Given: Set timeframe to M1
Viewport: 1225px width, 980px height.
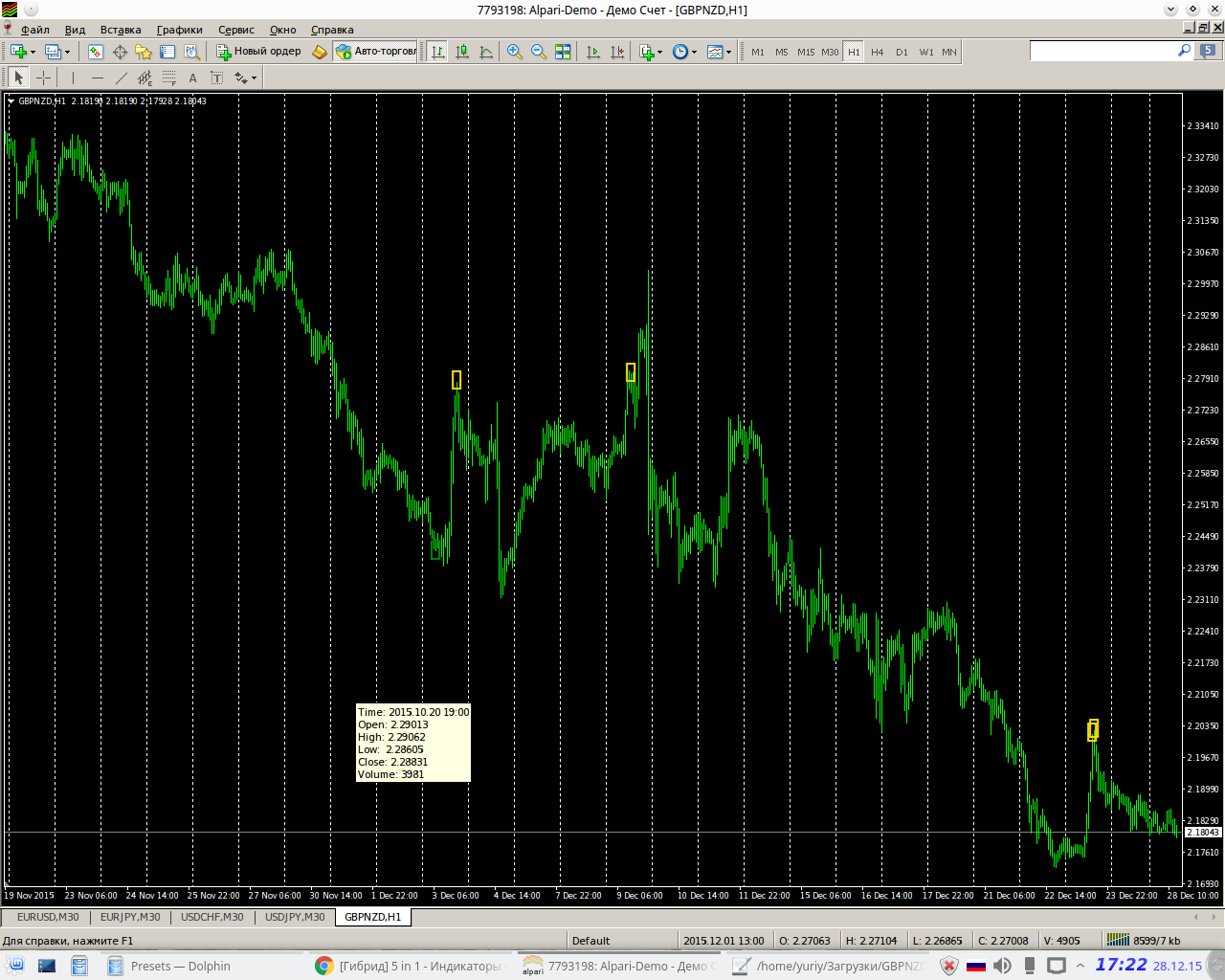Looking at the screenshot, I should (758, 52).
